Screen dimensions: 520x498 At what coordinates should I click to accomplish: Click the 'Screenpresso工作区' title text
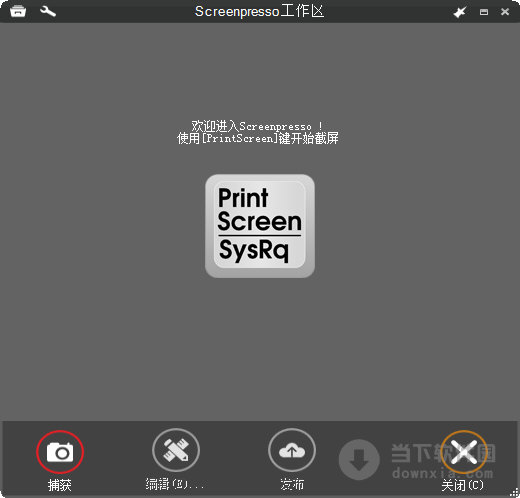coord(259,12)
